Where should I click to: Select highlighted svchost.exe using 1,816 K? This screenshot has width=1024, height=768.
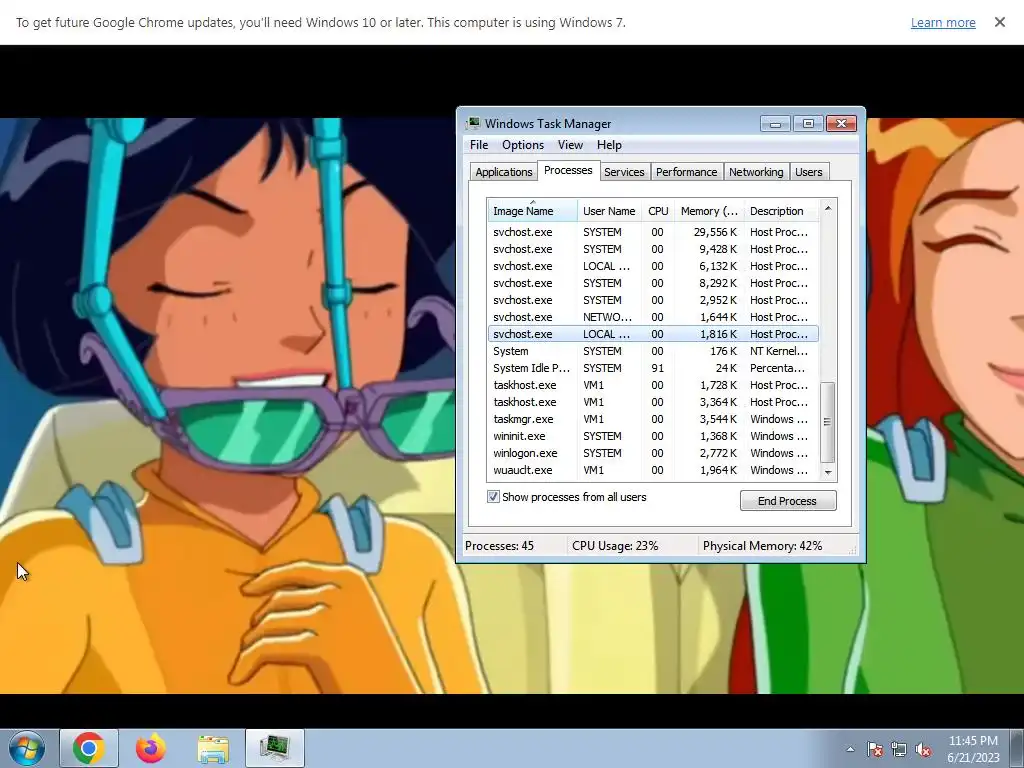pos(653,334)
